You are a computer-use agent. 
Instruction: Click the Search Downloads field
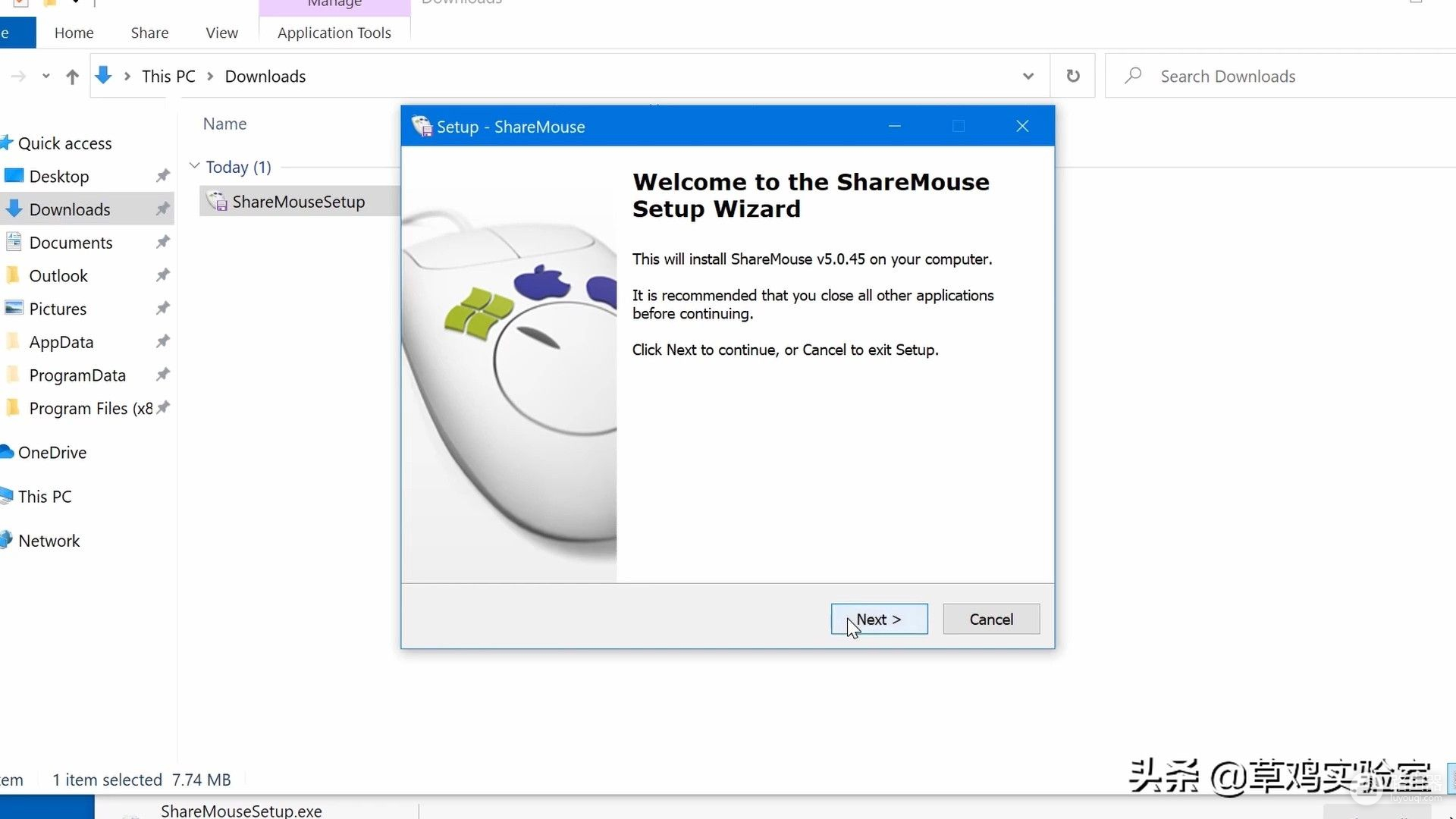click(x=1282, y=76)
